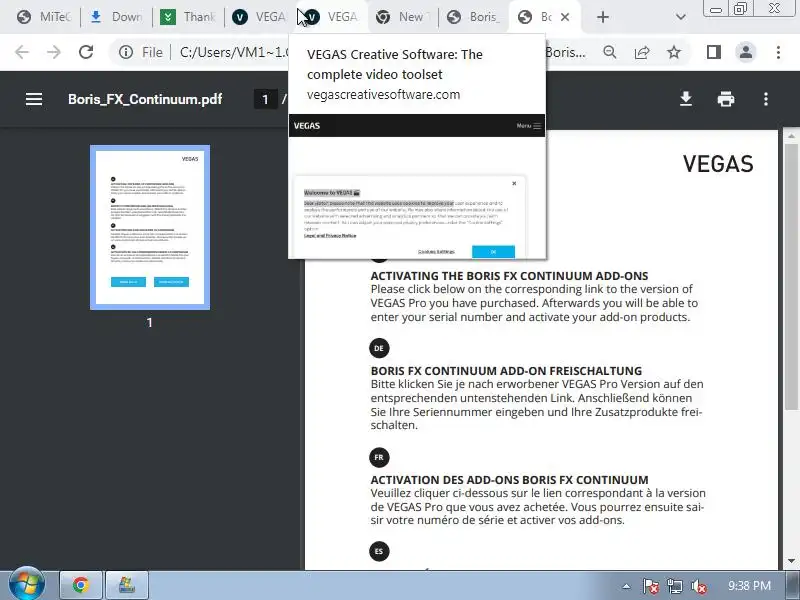Image resolution: width=800 pixels, height=600 pixels.
Task: Switch to the MiTeC browser tab
Action: pos(43,17)
